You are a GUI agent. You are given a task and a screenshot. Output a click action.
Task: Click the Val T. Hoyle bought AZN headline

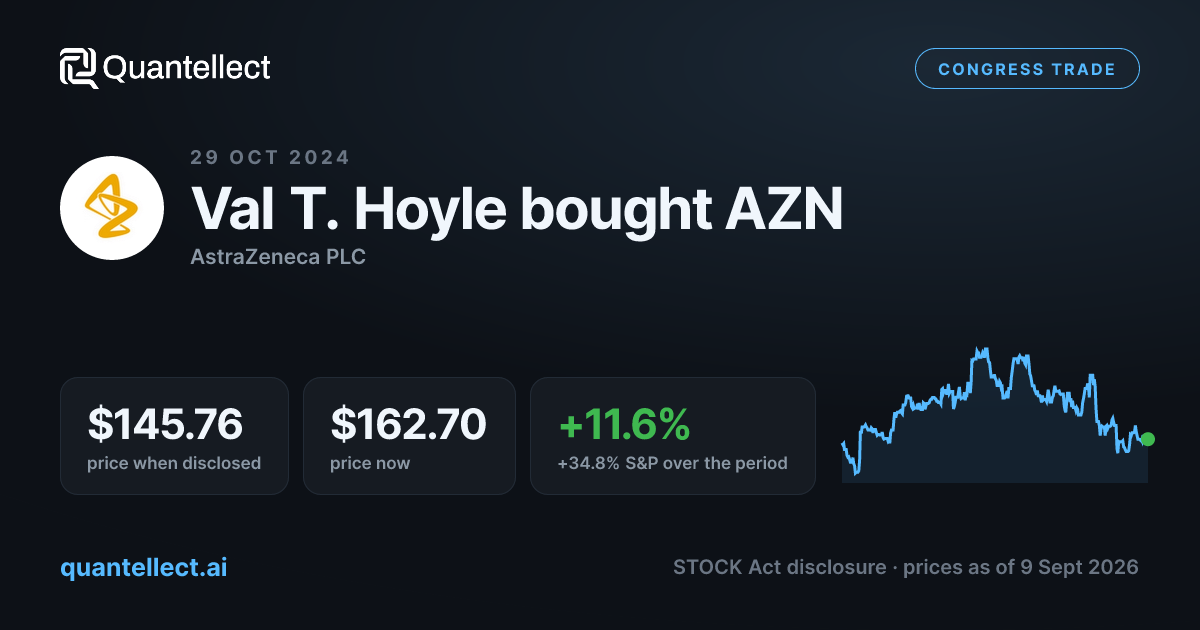517,208
